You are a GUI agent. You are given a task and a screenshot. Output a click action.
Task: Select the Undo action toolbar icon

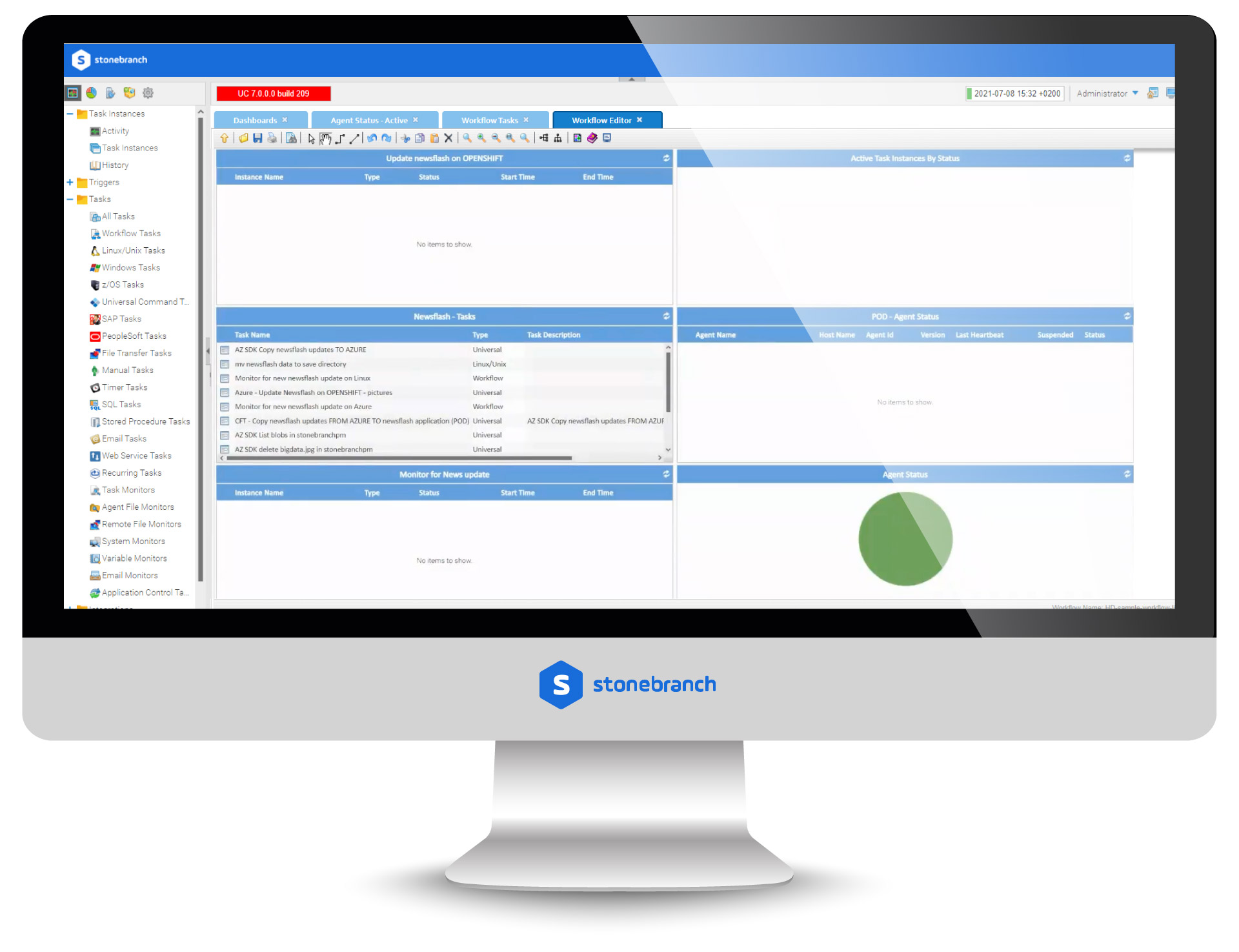[x=370, y=140]
